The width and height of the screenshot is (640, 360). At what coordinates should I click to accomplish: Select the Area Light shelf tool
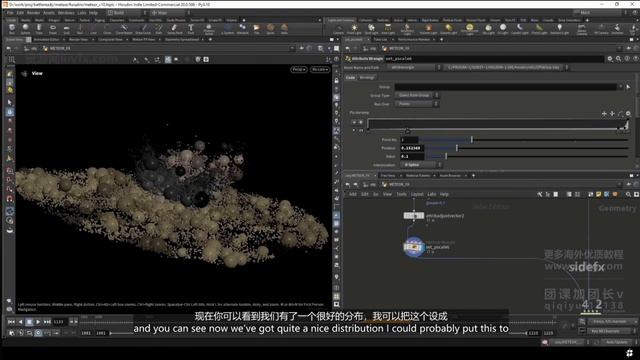pyautogui.click(x=388, y=29)
